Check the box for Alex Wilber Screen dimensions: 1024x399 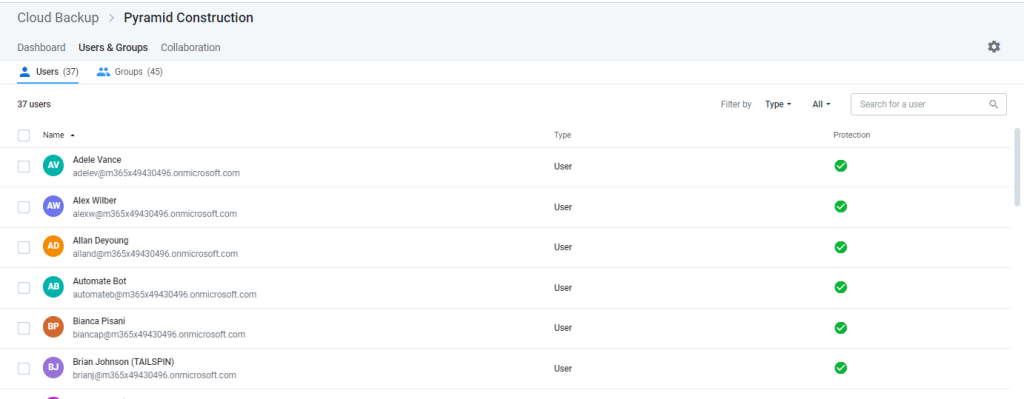(x=24, y=207)
